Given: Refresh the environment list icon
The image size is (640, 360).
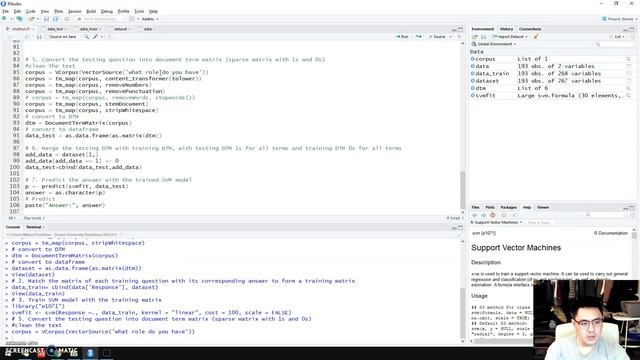Looking at the screenshot, I should coord(632,37).
